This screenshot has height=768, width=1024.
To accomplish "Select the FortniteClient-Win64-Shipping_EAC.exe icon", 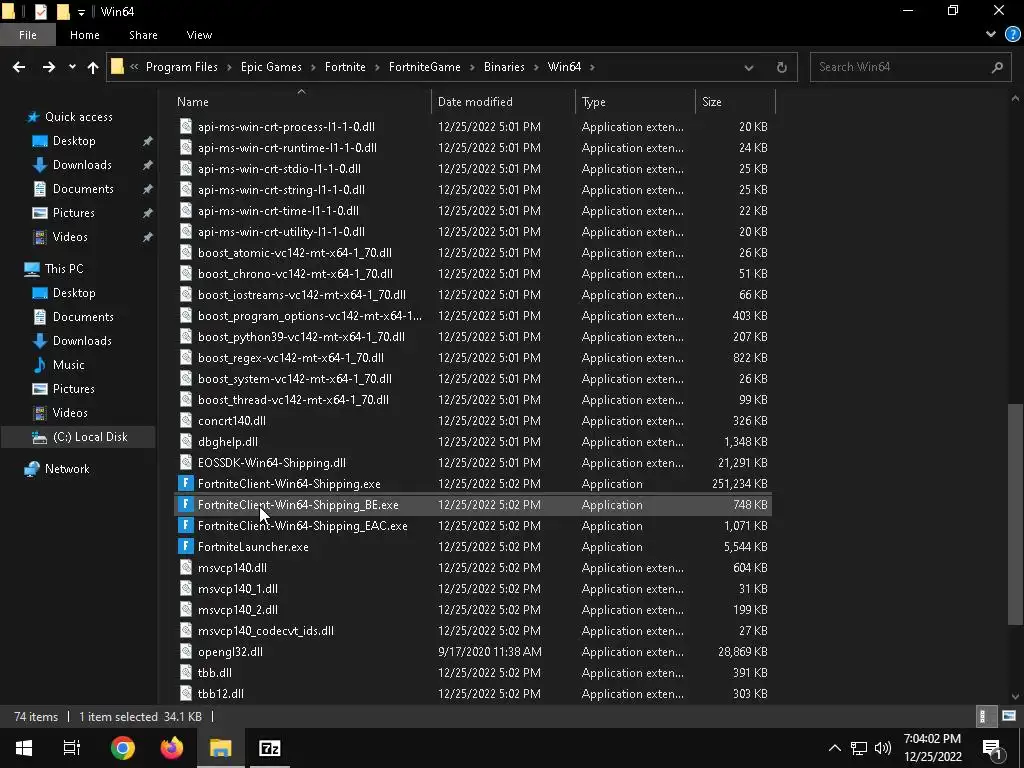I will click(x=186, y=526).
